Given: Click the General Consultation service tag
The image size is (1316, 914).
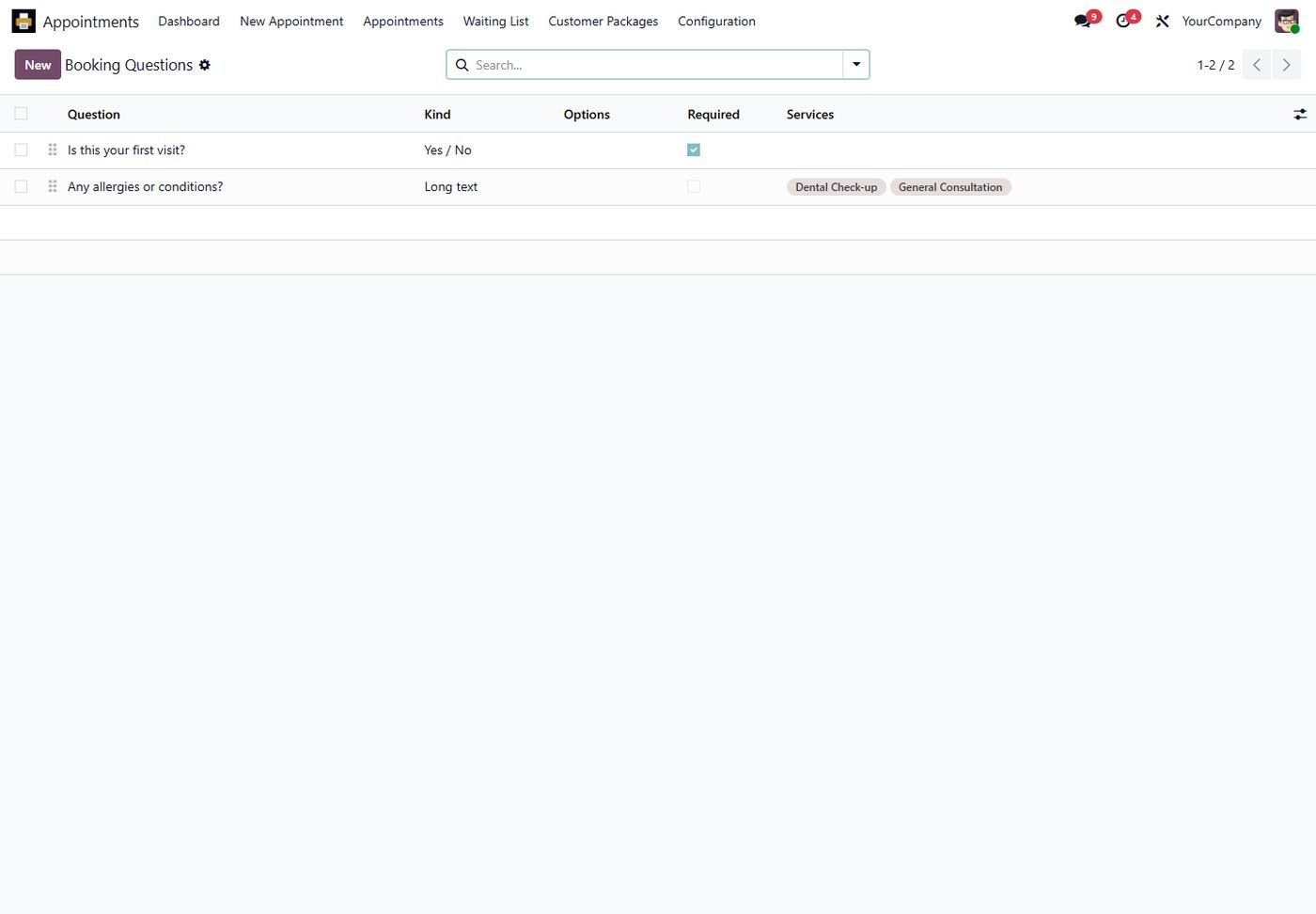Looking at the screenshot, I should click(950, 187).
